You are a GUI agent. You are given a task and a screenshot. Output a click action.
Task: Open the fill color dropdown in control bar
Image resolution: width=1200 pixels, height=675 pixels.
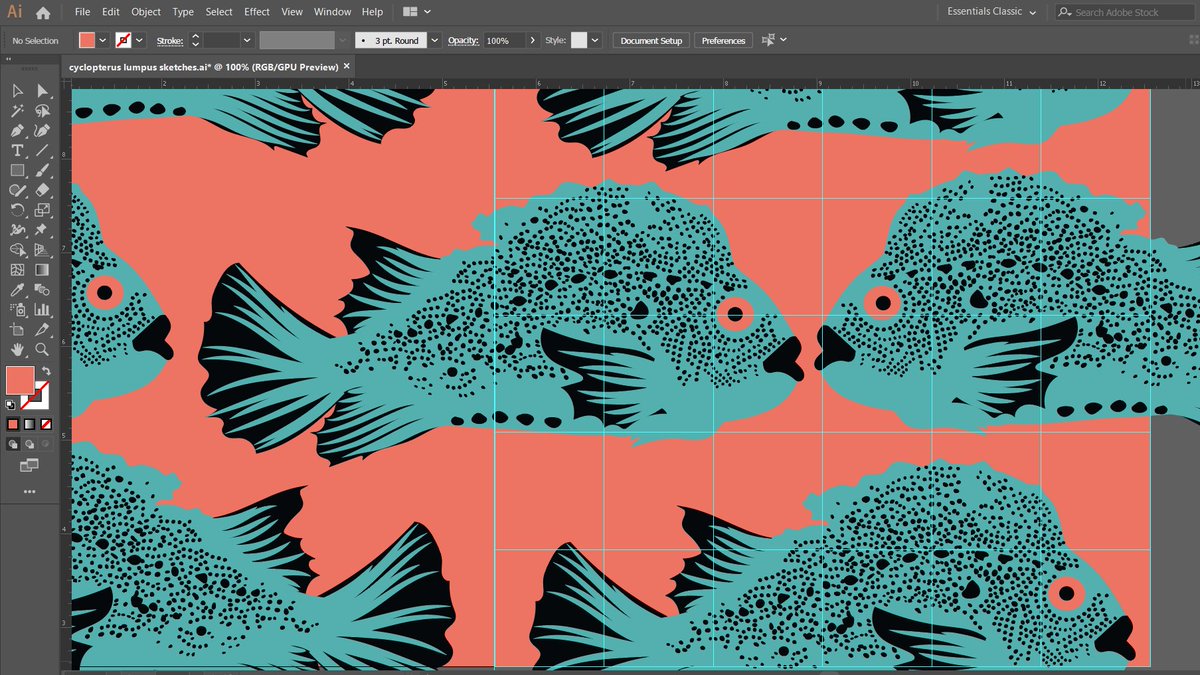(103, 40)
